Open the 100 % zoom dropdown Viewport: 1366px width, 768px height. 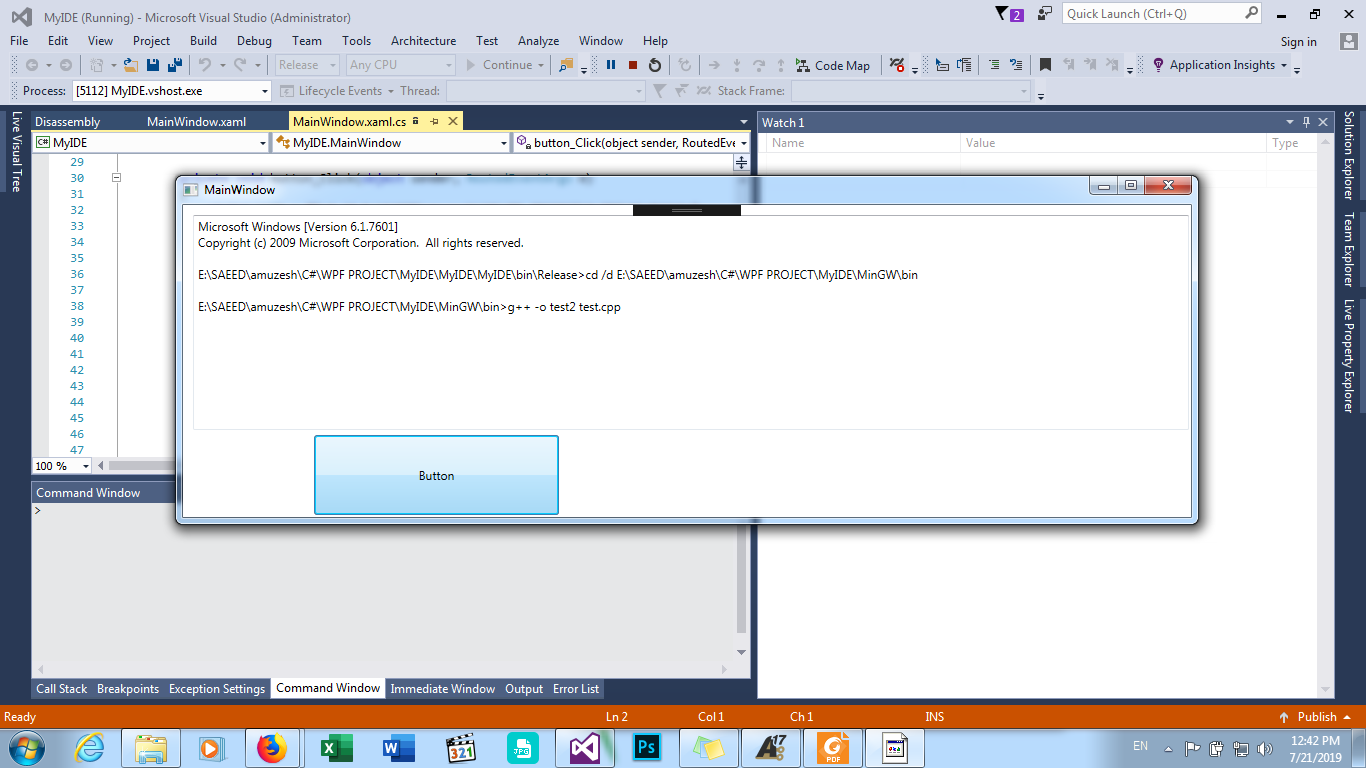point(62,466)
